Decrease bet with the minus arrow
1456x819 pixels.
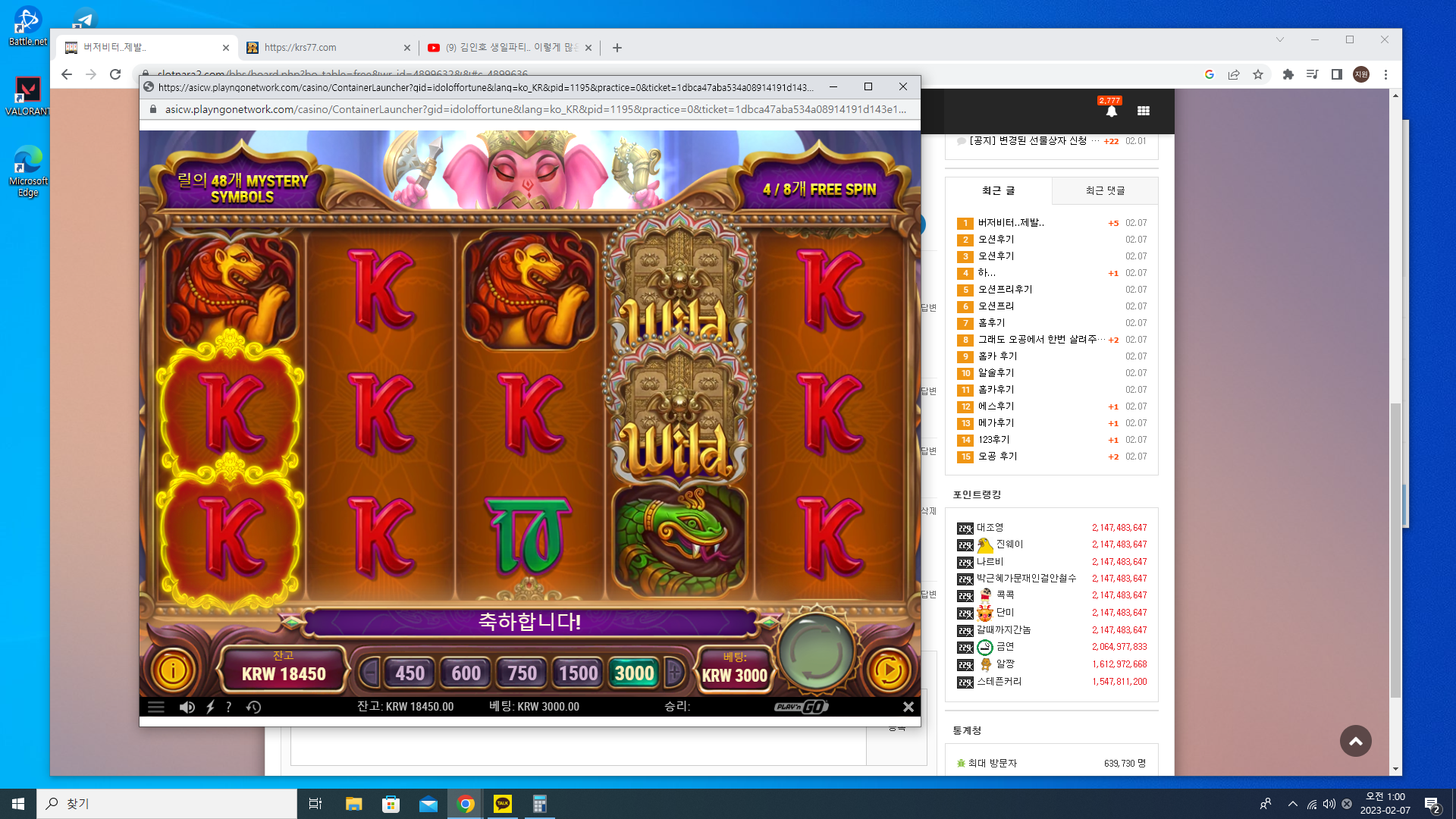(369, 673)
